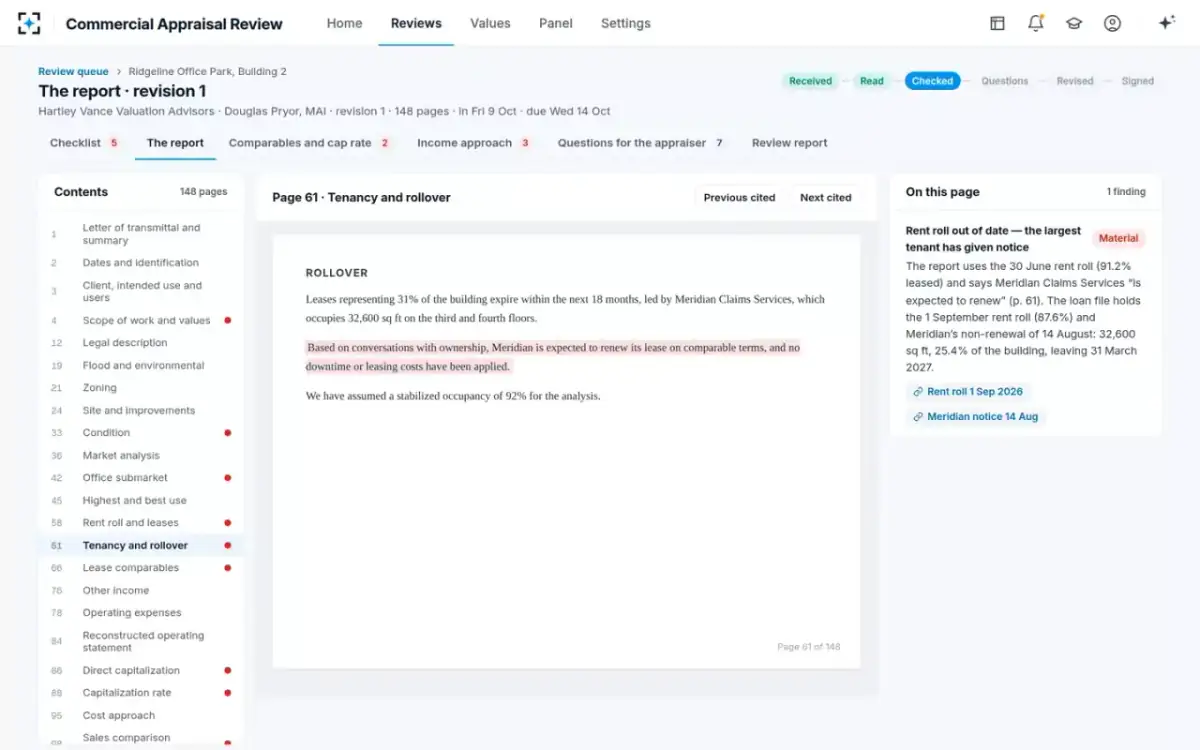Open Meridian notice 14 Aug attachment
This screenshot has height=750, width=1200.
click(x=976, y=417)
